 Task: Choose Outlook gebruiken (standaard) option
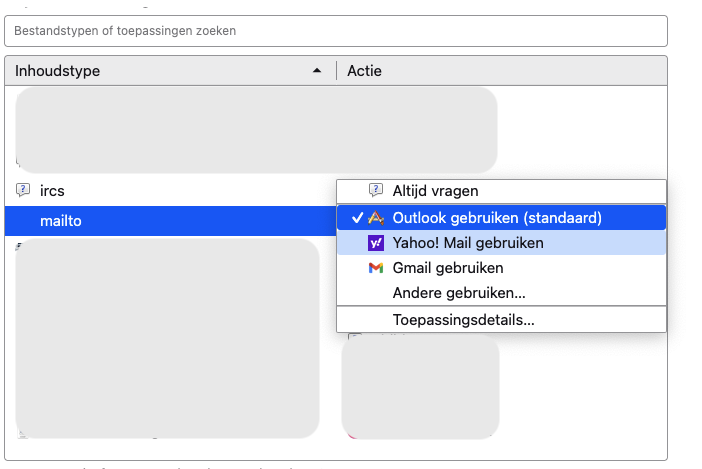click(x=501, y=218)
